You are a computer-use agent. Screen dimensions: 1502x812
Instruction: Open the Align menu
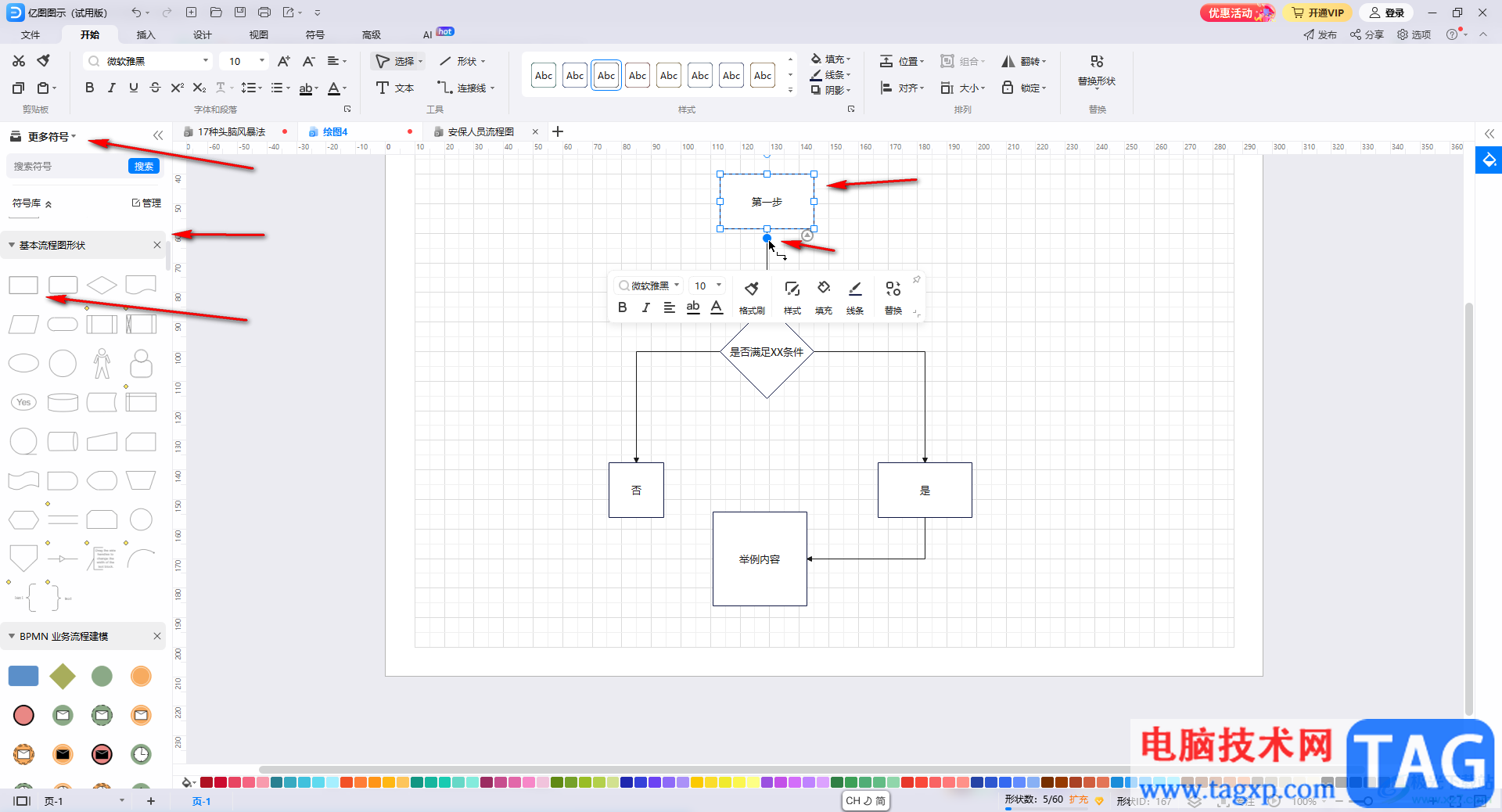[x=902, y=88]
